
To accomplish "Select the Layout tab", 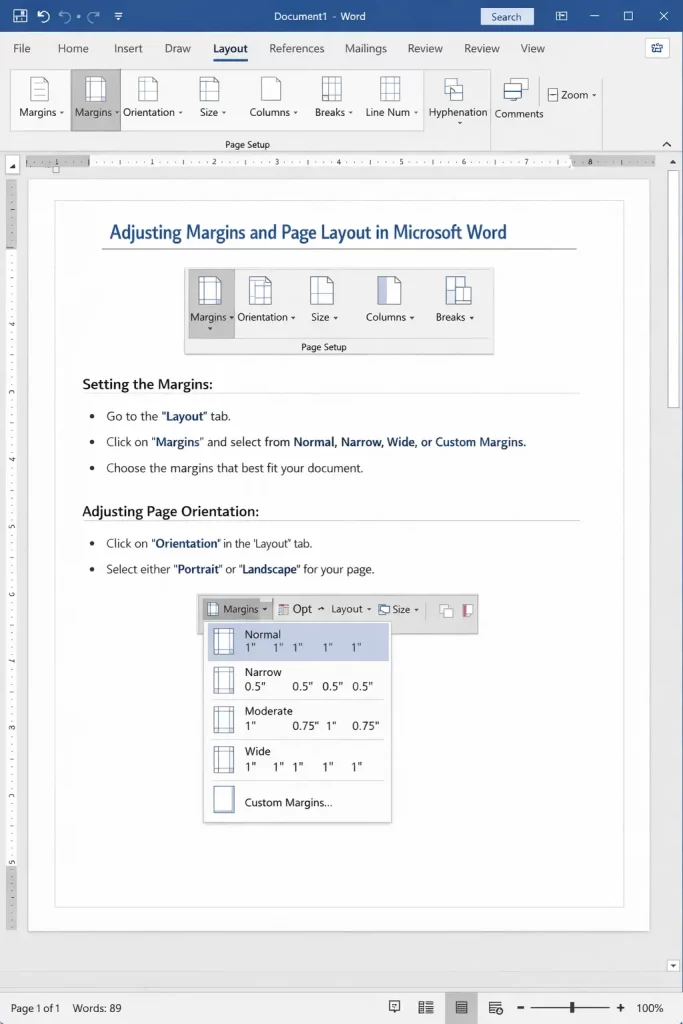I will (x=230, y=48).
